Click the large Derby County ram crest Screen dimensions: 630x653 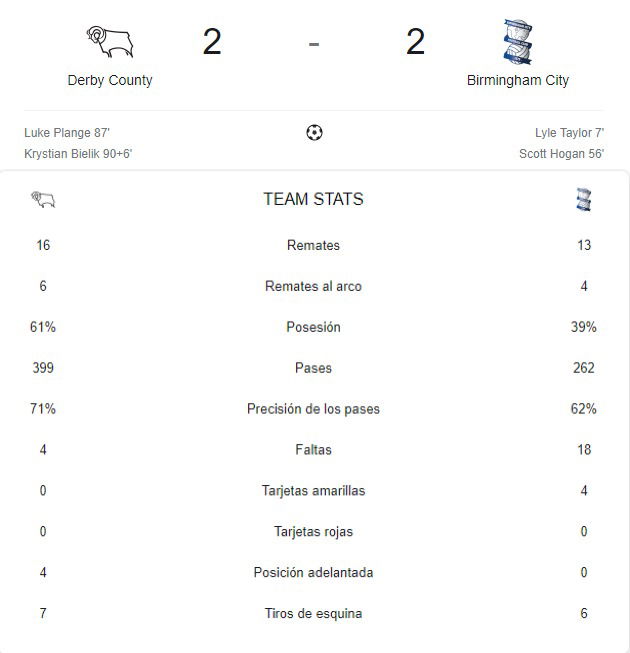[110, 42]
